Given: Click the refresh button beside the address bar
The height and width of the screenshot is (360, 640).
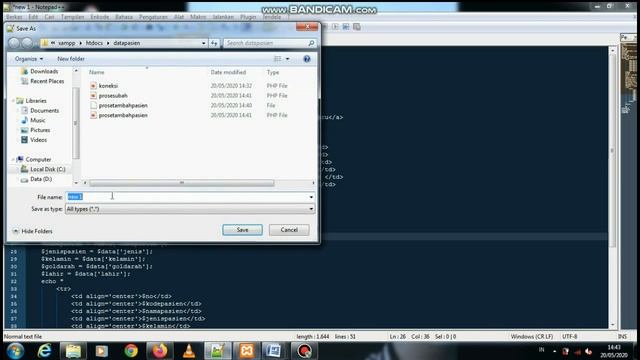Looking at the screenshot, I should click(x=214, y=43).
